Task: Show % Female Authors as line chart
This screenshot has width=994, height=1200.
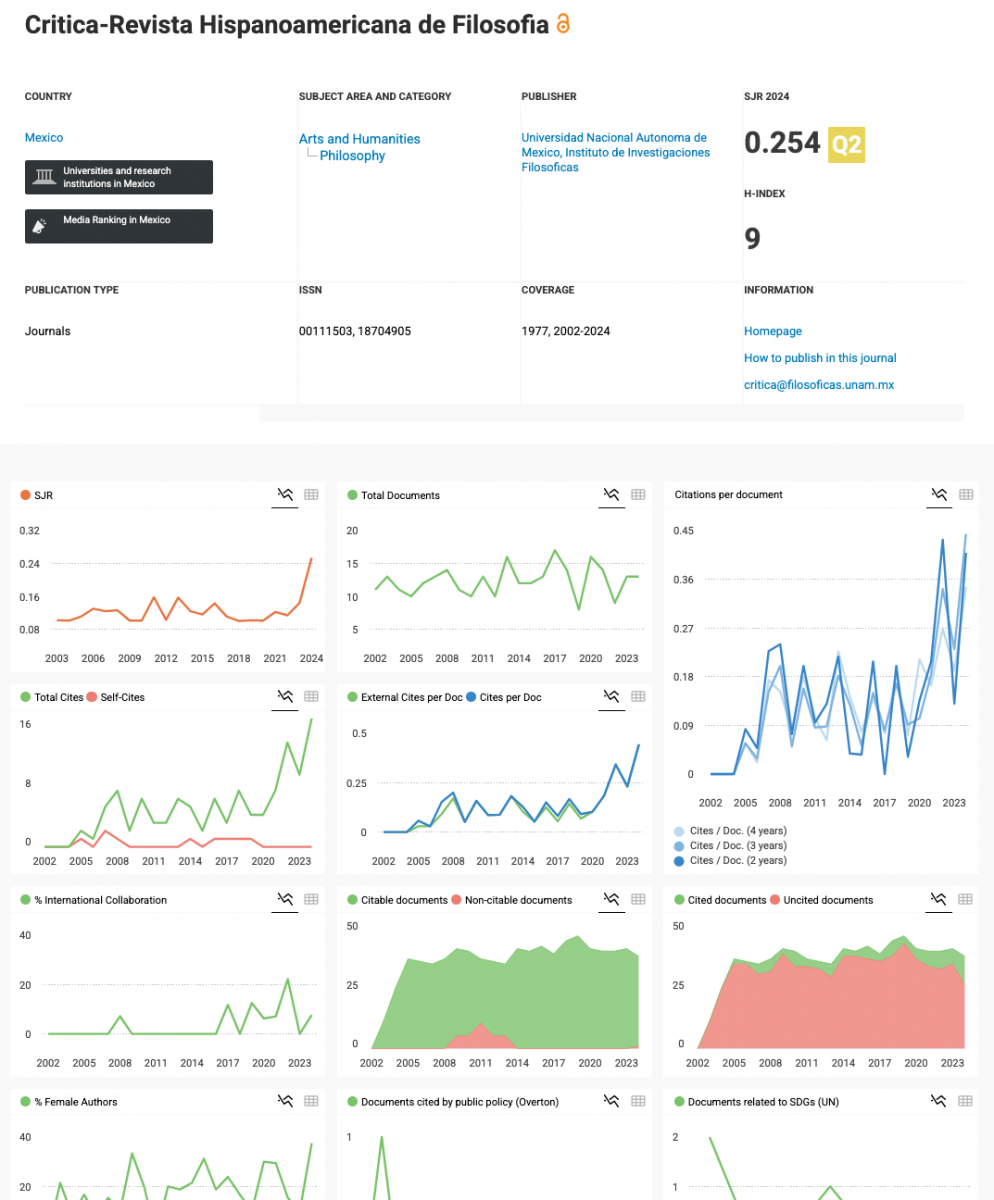Action: (x=285, y=1101)
